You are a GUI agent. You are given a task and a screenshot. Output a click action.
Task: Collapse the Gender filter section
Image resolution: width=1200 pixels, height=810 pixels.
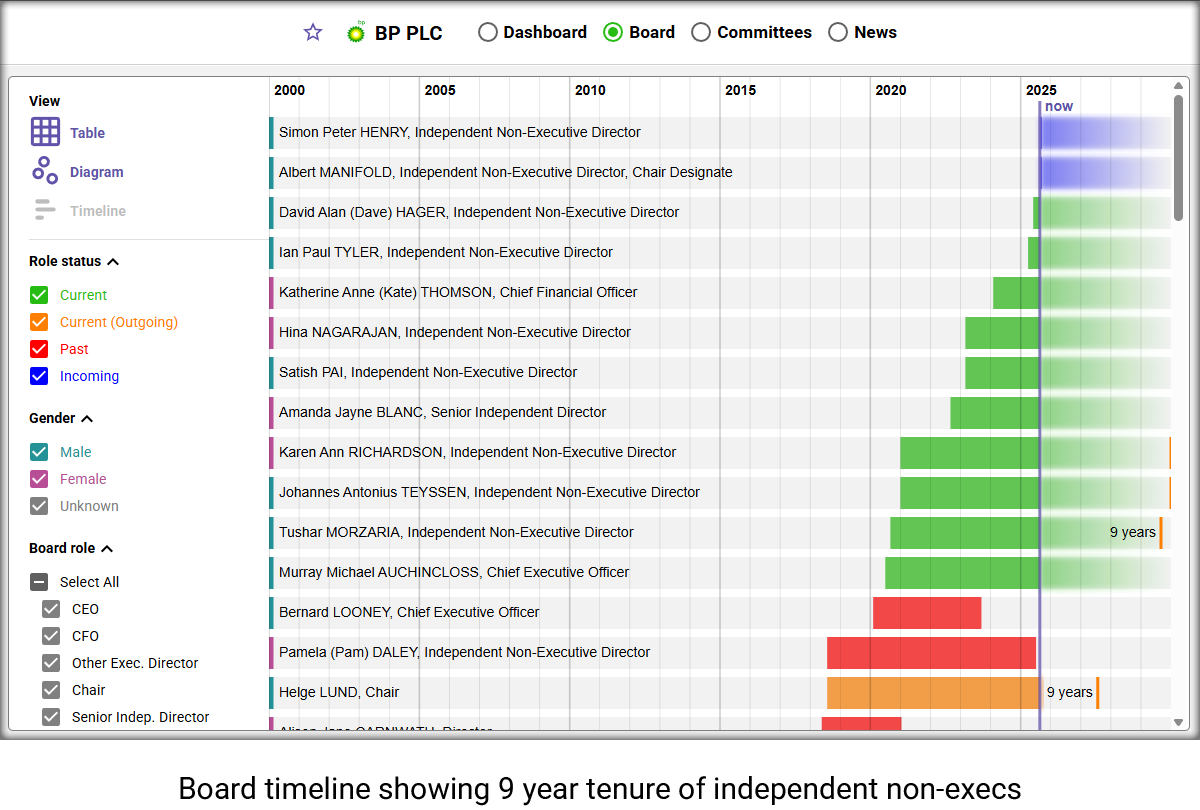[x=87, y=418]
